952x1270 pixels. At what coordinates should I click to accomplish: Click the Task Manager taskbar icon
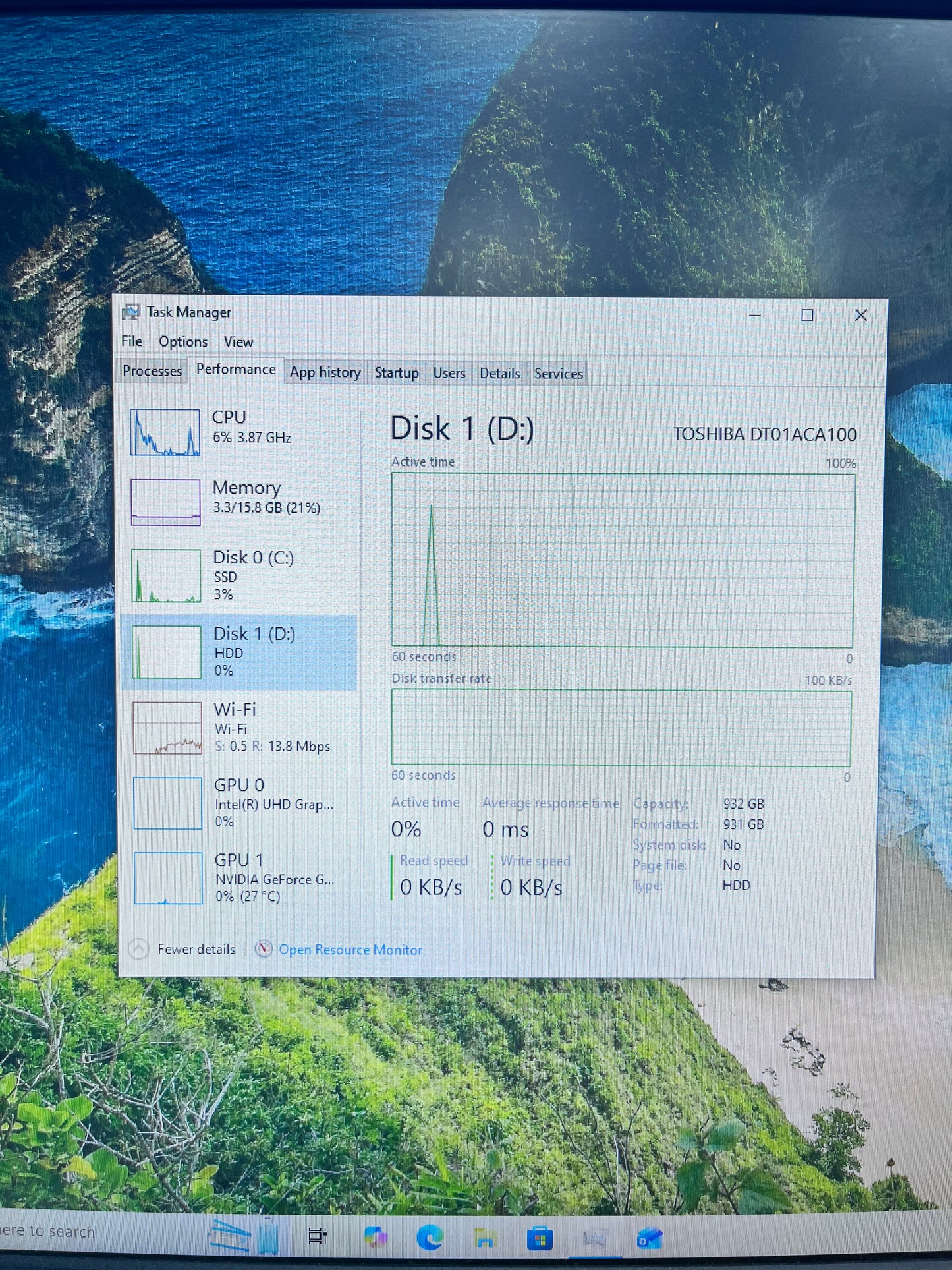coord(594,1239)
